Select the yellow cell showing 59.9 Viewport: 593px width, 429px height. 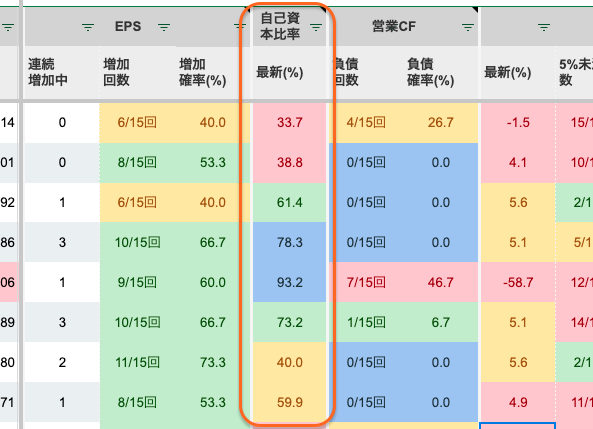pyautogui.click(x=289, y=402)
